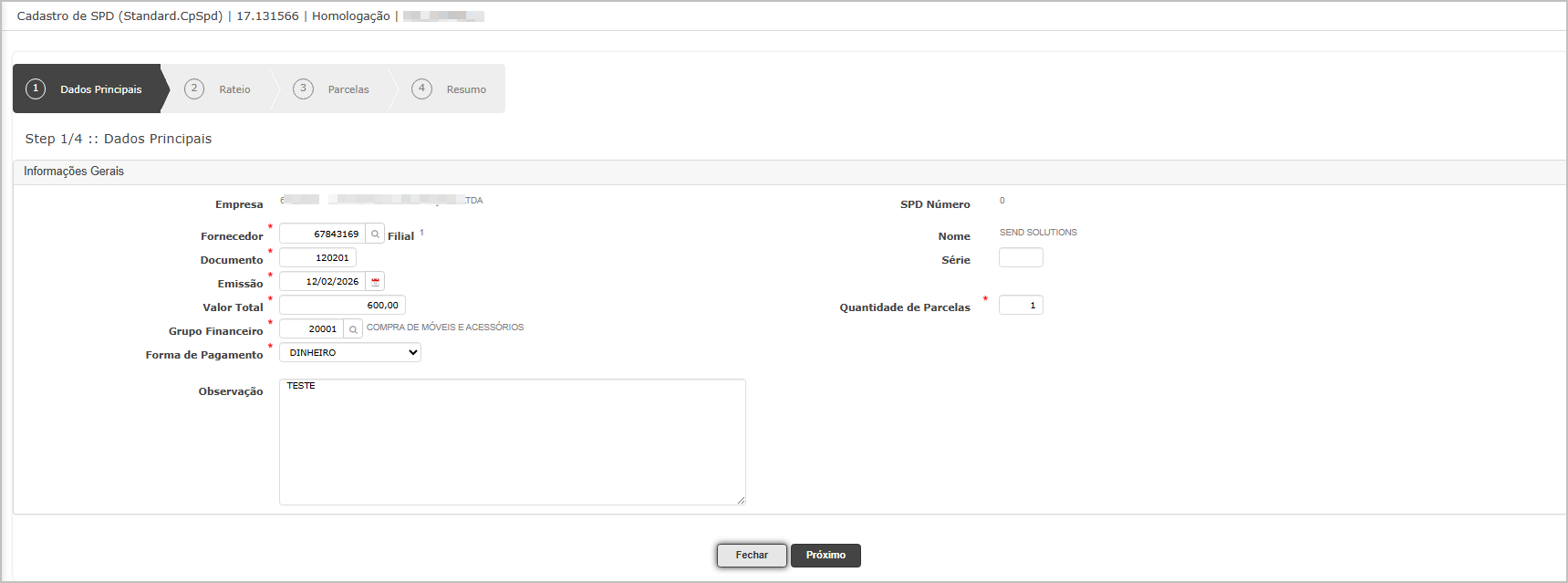Switch to the Rateio step

219,89
